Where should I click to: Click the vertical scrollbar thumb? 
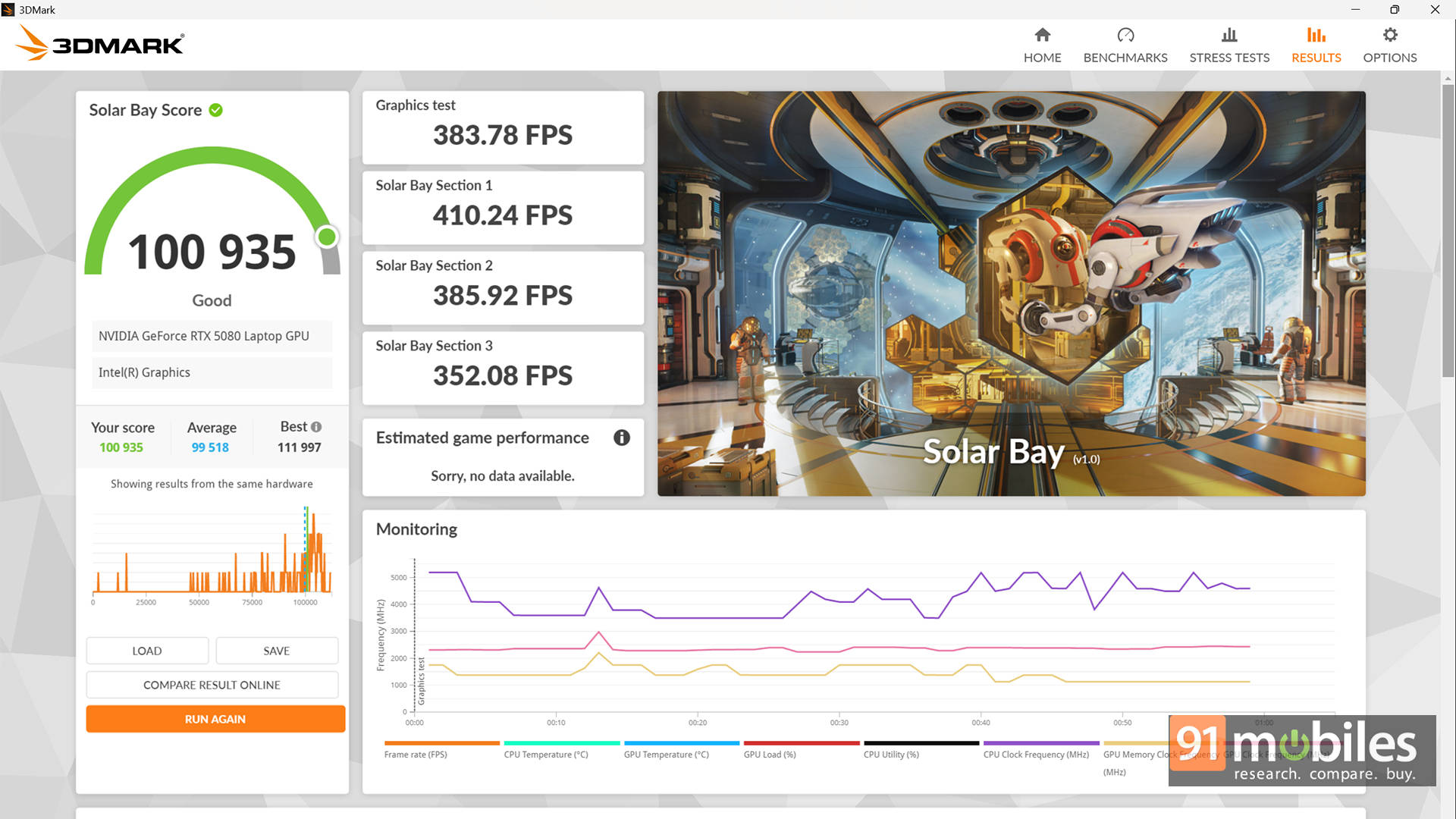[1448, 230]
